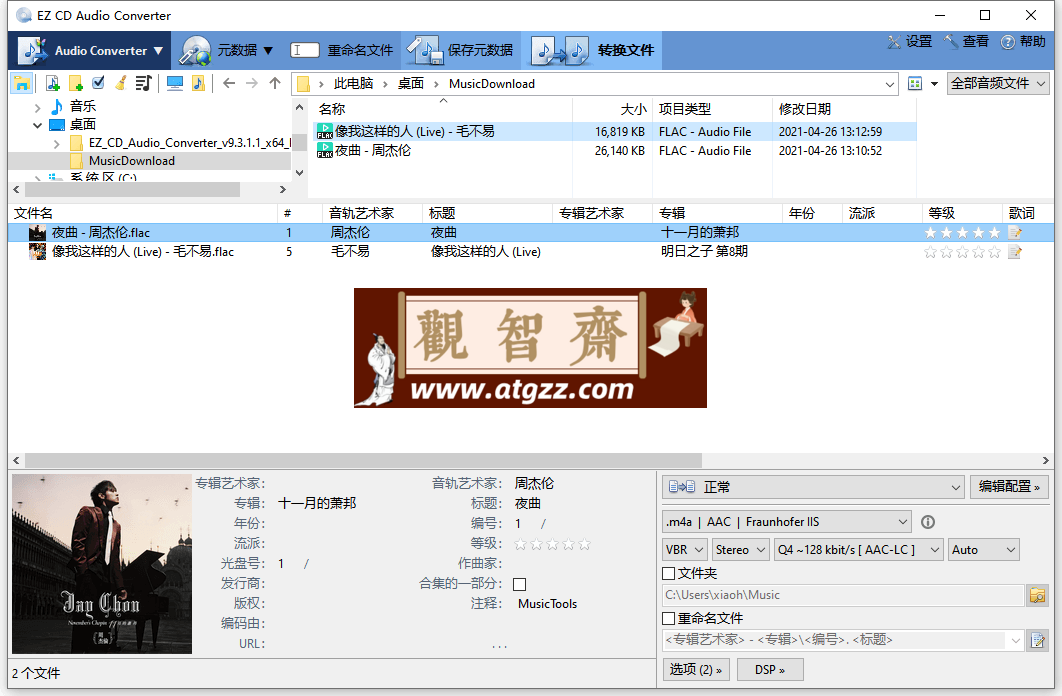
Task: Open the 全部音频文件 filter dropdown
Action: tap(998, 83)
